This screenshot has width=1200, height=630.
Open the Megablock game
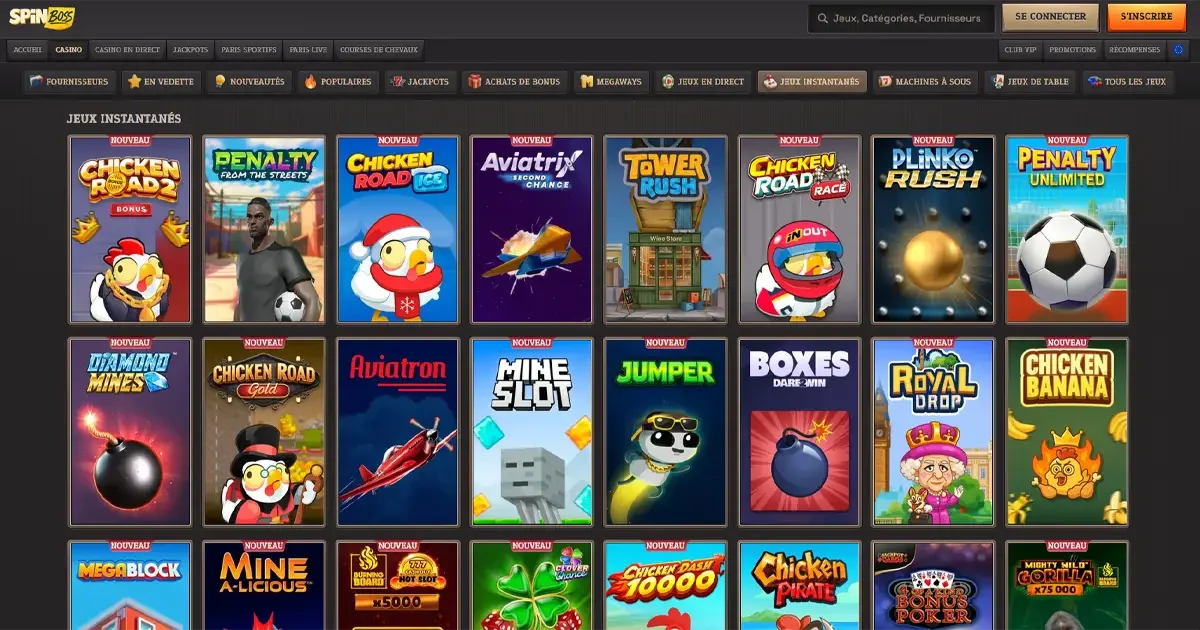pyautogui.click(x=130, y=586)
